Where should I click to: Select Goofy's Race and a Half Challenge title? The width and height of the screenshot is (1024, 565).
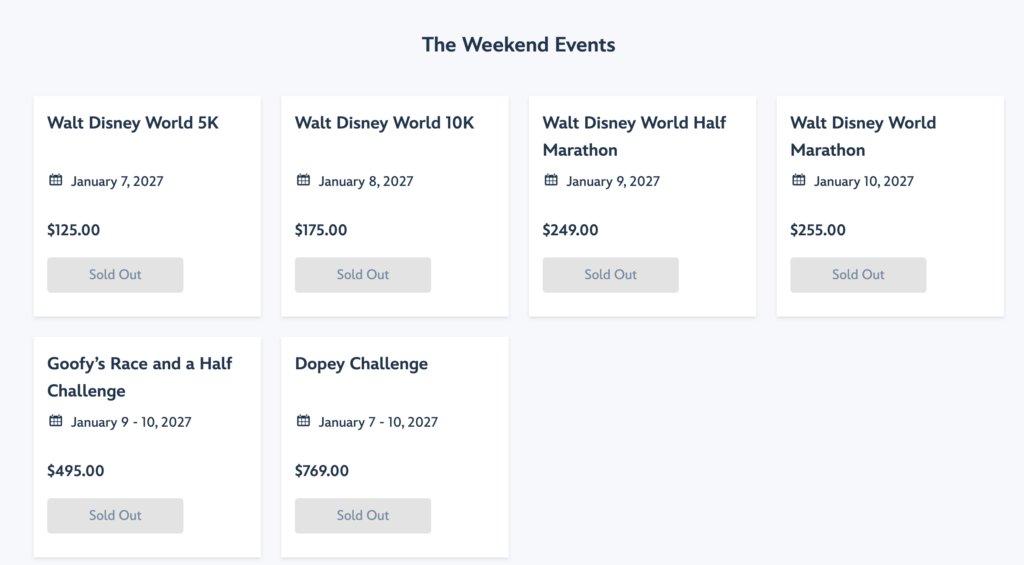[x=139, y=377]
